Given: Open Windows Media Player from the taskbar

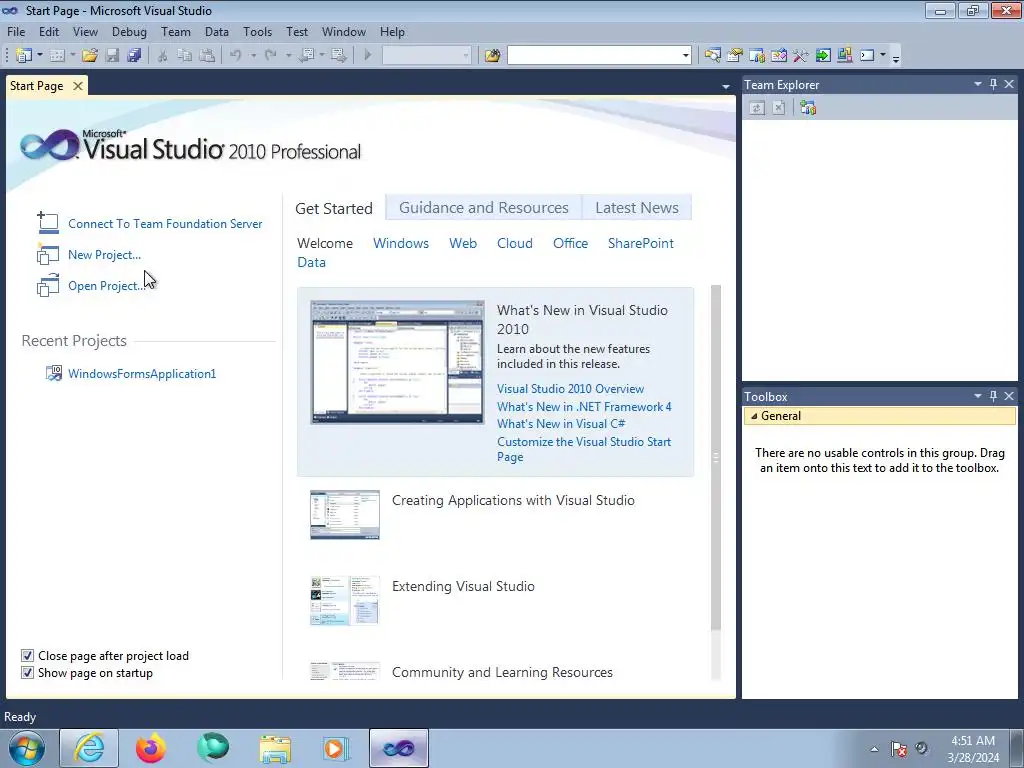Looking at the screenshot, I should (337, 748).
